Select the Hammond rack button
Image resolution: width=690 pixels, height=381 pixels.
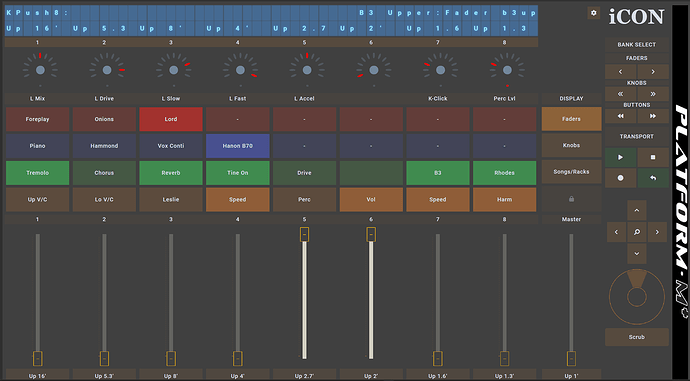pyautogui.click(x=104, y=146)
